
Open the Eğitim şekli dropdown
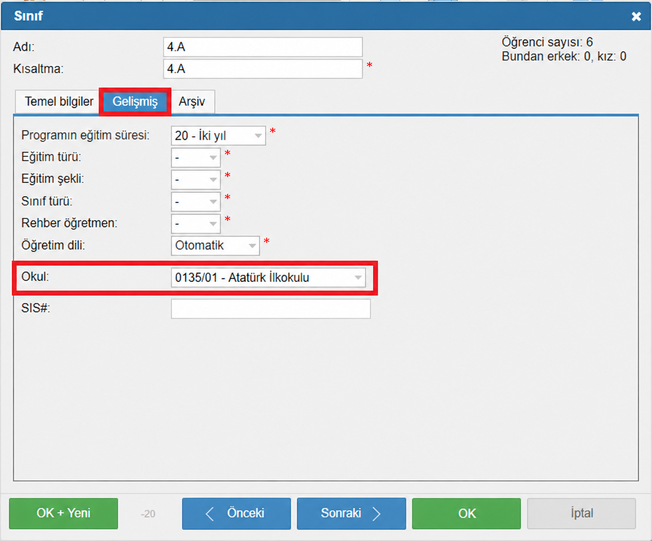[195, 180]
